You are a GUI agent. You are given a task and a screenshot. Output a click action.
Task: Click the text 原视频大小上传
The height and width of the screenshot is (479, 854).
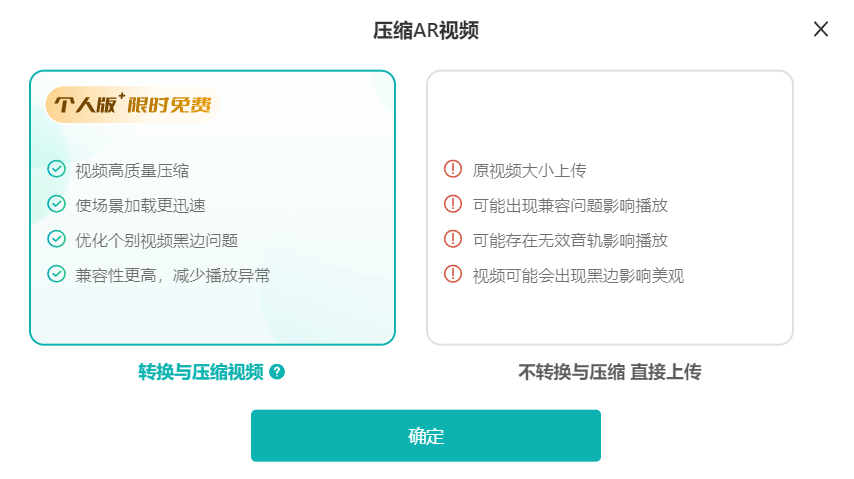pyautogui.click(x=529, y=171)
